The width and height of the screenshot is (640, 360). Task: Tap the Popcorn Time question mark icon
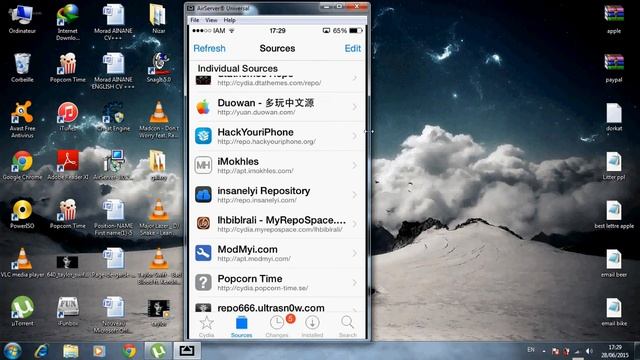pyautogui.click(x=203, y=282)
